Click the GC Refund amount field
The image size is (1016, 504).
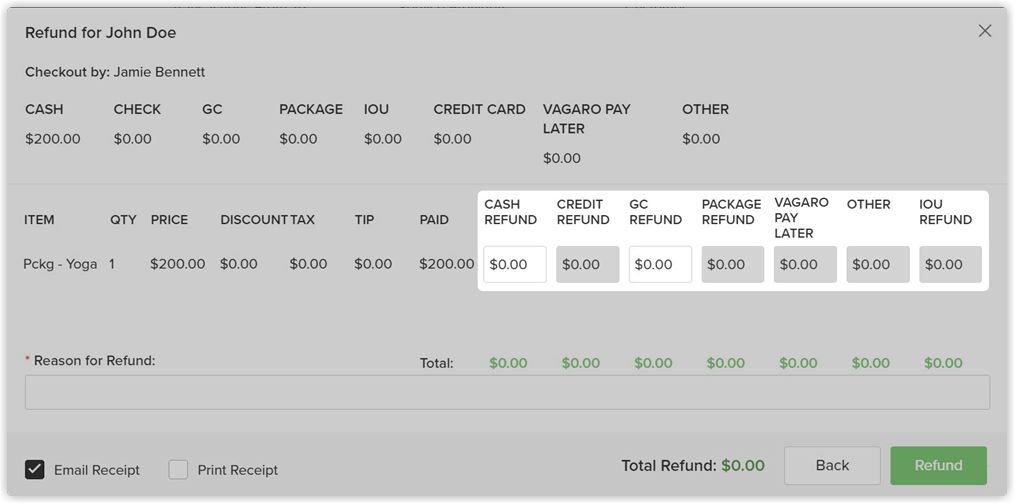point(660,264)
